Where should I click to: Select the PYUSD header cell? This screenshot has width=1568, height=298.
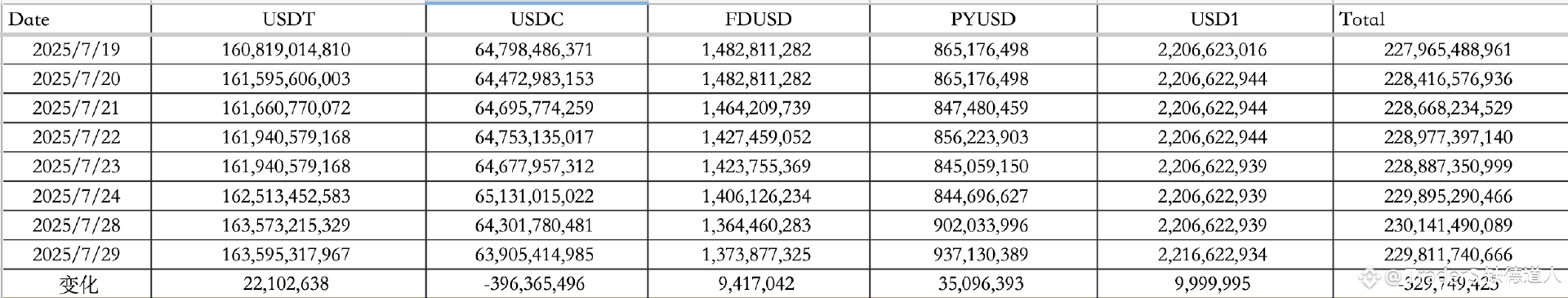click(x=982, y=19)
